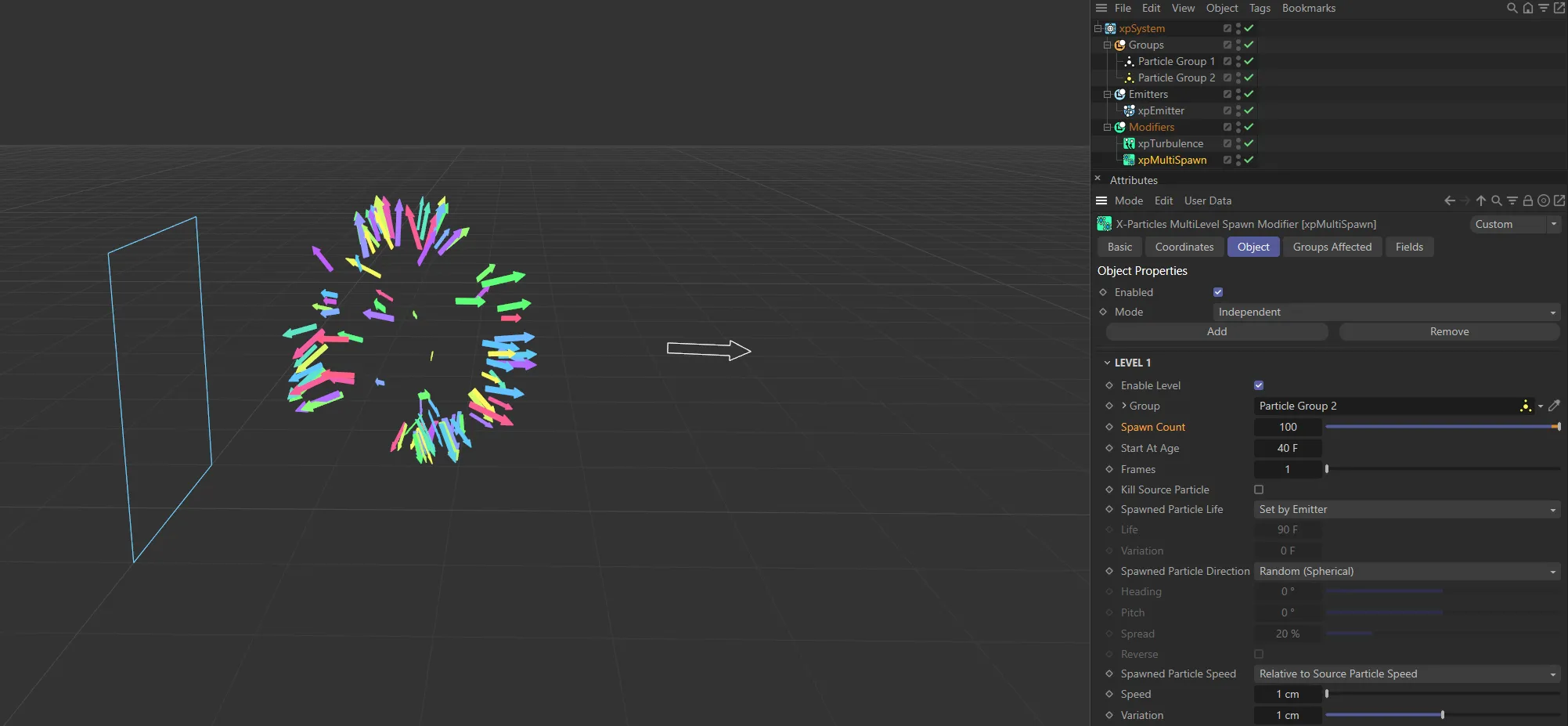The height and width of the screenshot is (726, 1568).
Task: Disable the Enable Level checkbox
Action: (1258, 385)
